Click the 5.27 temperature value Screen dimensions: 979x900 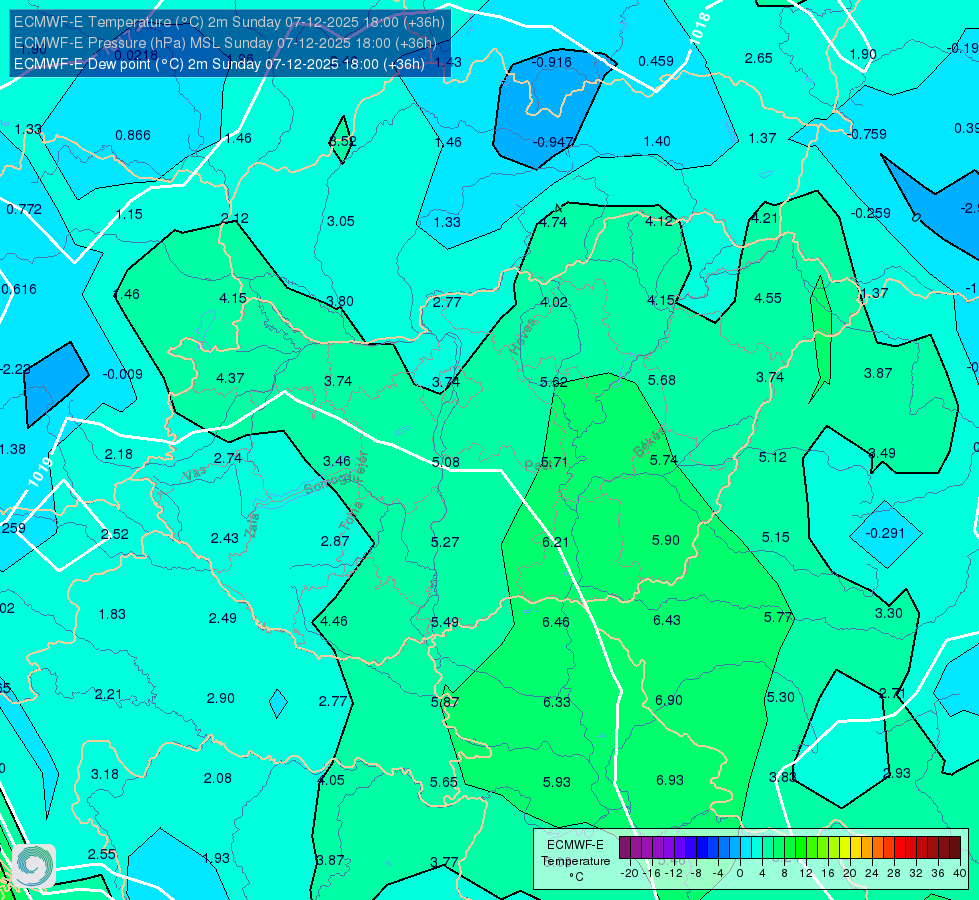[x=445, y=542]
